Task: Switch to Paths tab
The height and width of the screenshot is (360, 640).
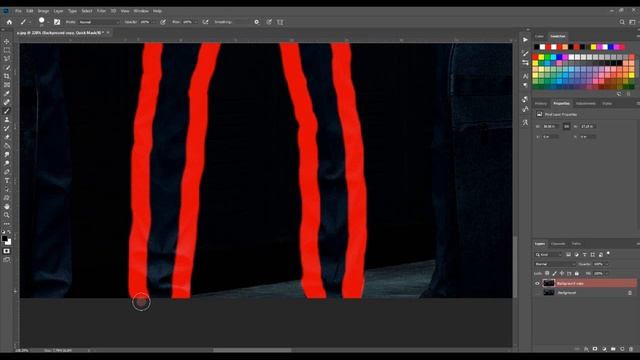Action: tap(576, 244)
